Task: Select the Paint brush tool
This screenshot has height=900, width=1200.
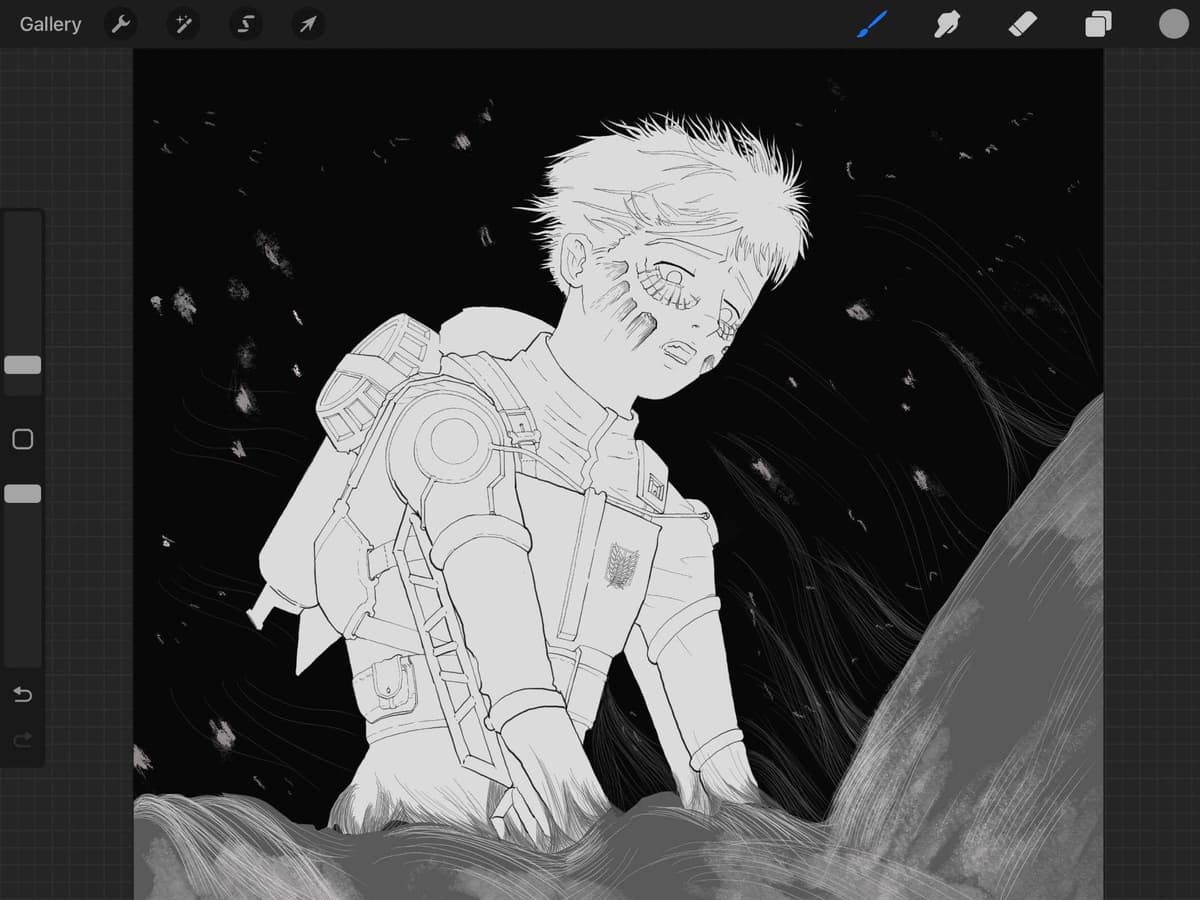Action: pyautogui.click(x=872, y=24)
